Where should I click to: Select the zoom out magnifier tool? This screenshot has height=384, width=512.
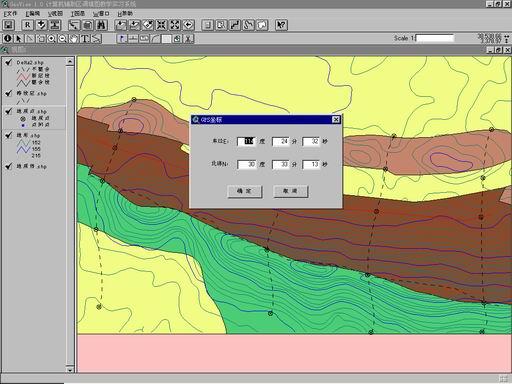[62, 39]
